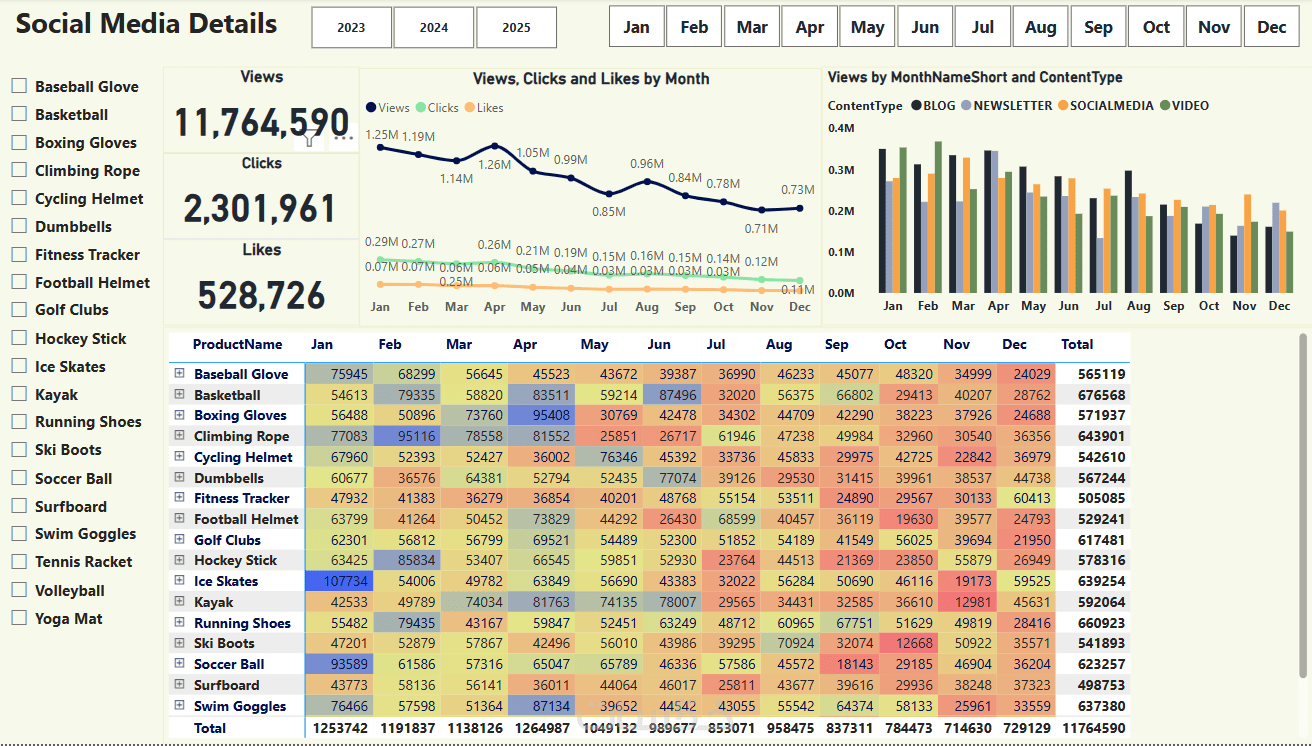
Task: Select the Climbing Rope cell value 95116
Action: 407,436
